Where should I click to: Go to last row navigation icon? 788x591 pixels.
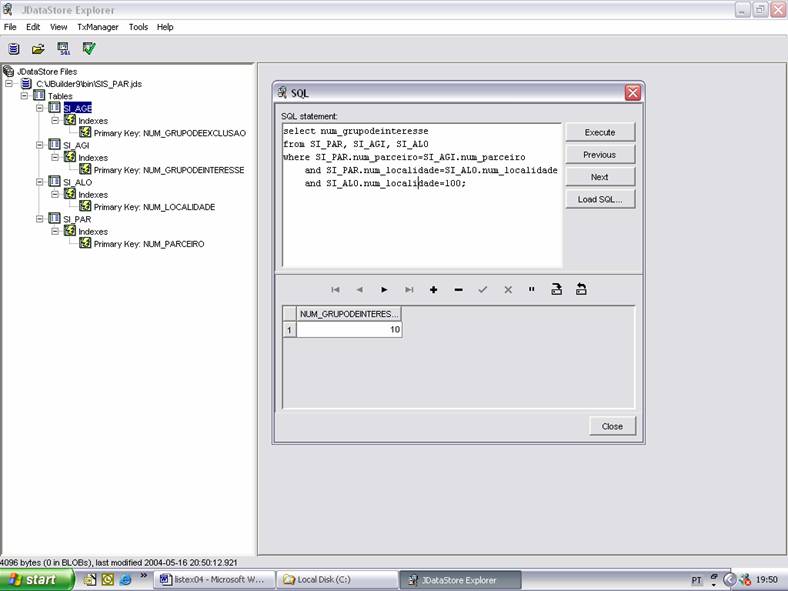409,289
